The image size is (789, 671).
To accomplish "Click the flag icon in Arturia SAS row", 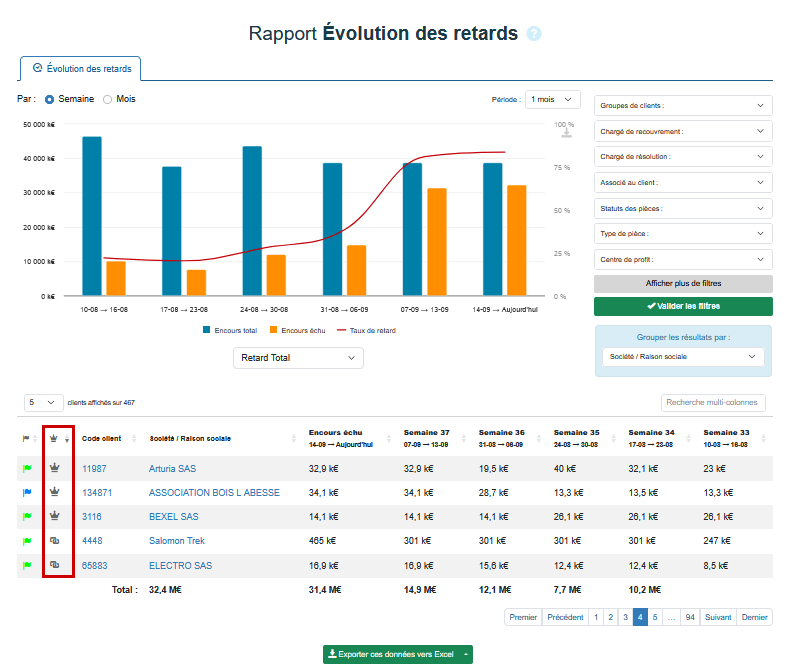I will click(27, 469).
